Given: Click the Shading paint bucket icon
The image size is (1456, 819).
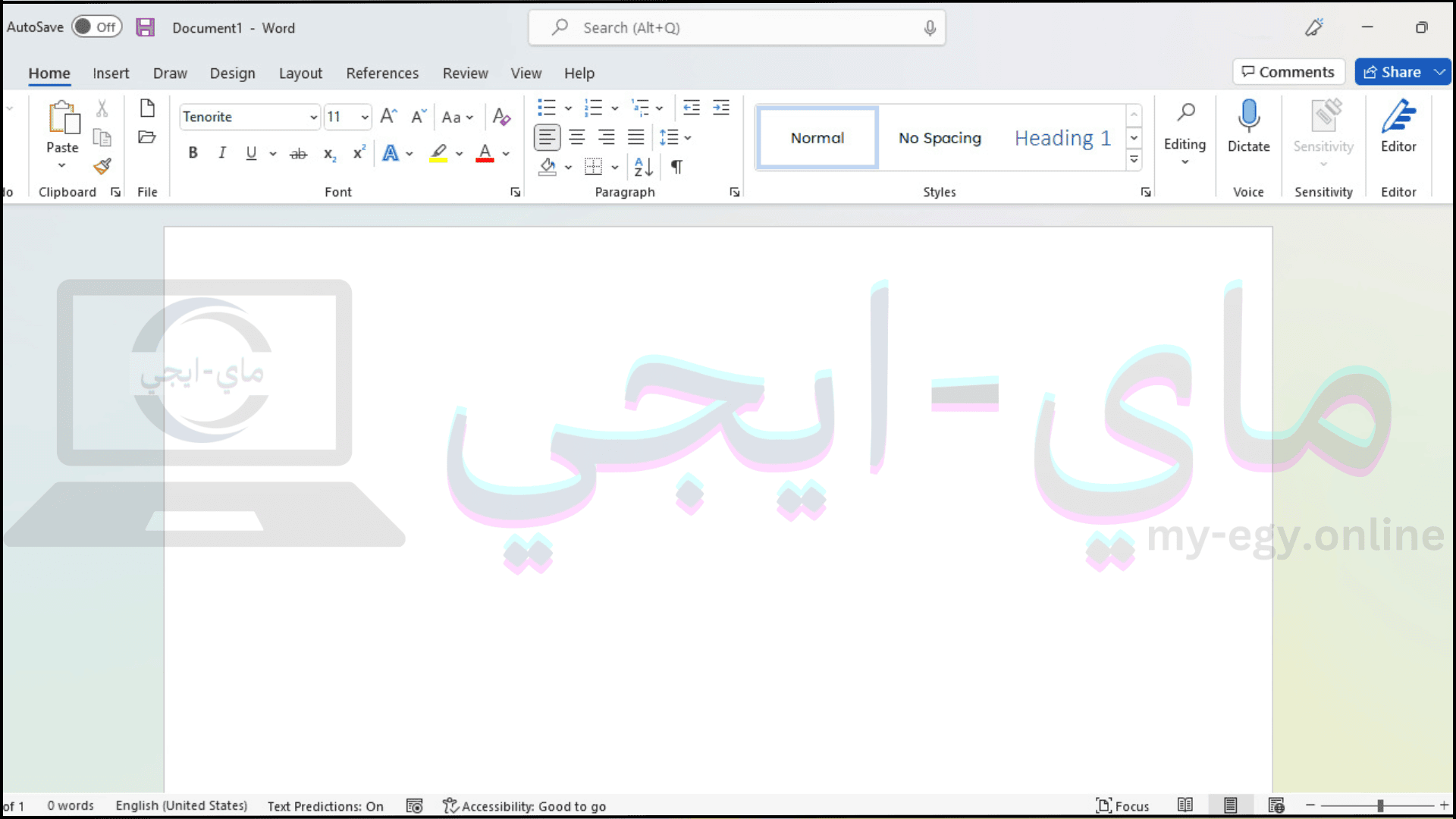Looking at the screenshot, I should [548, 166].
